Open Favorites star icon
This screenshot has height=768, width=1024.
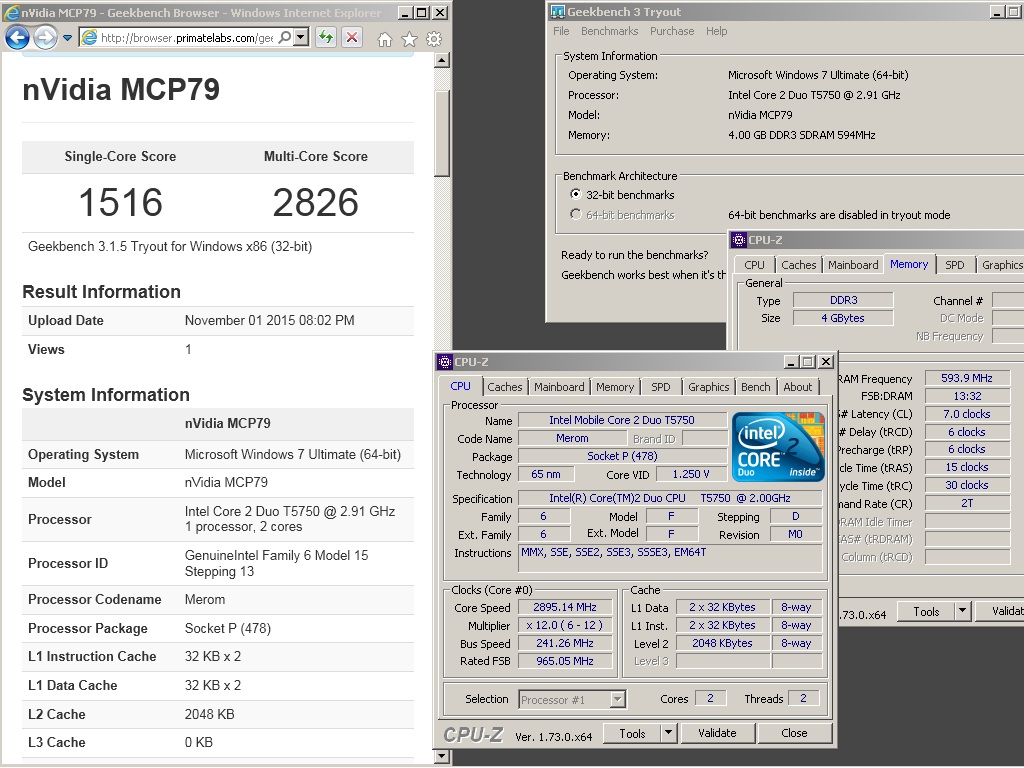[x=409, y=40]
